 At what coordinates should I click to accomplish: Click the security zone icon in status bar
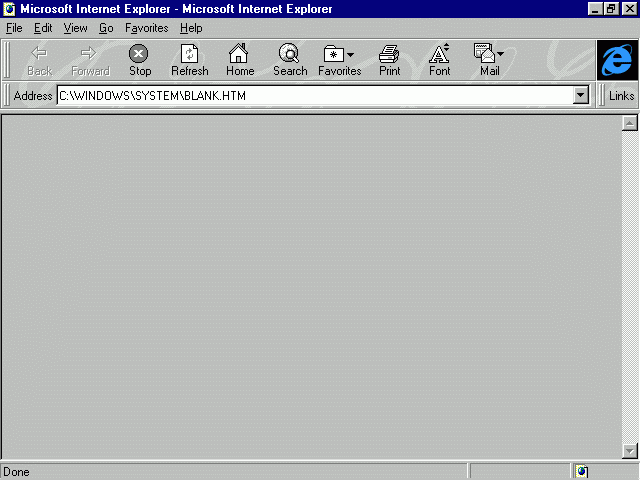pos(582,471)
